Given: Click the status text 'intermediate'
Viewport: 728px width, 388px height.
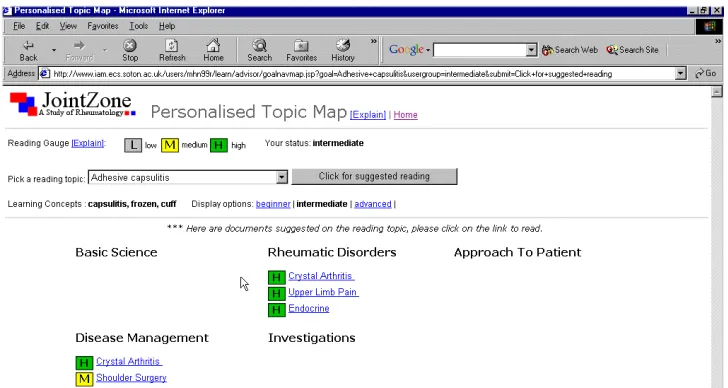Looking at the screenshot, I should tap(338, 143).
